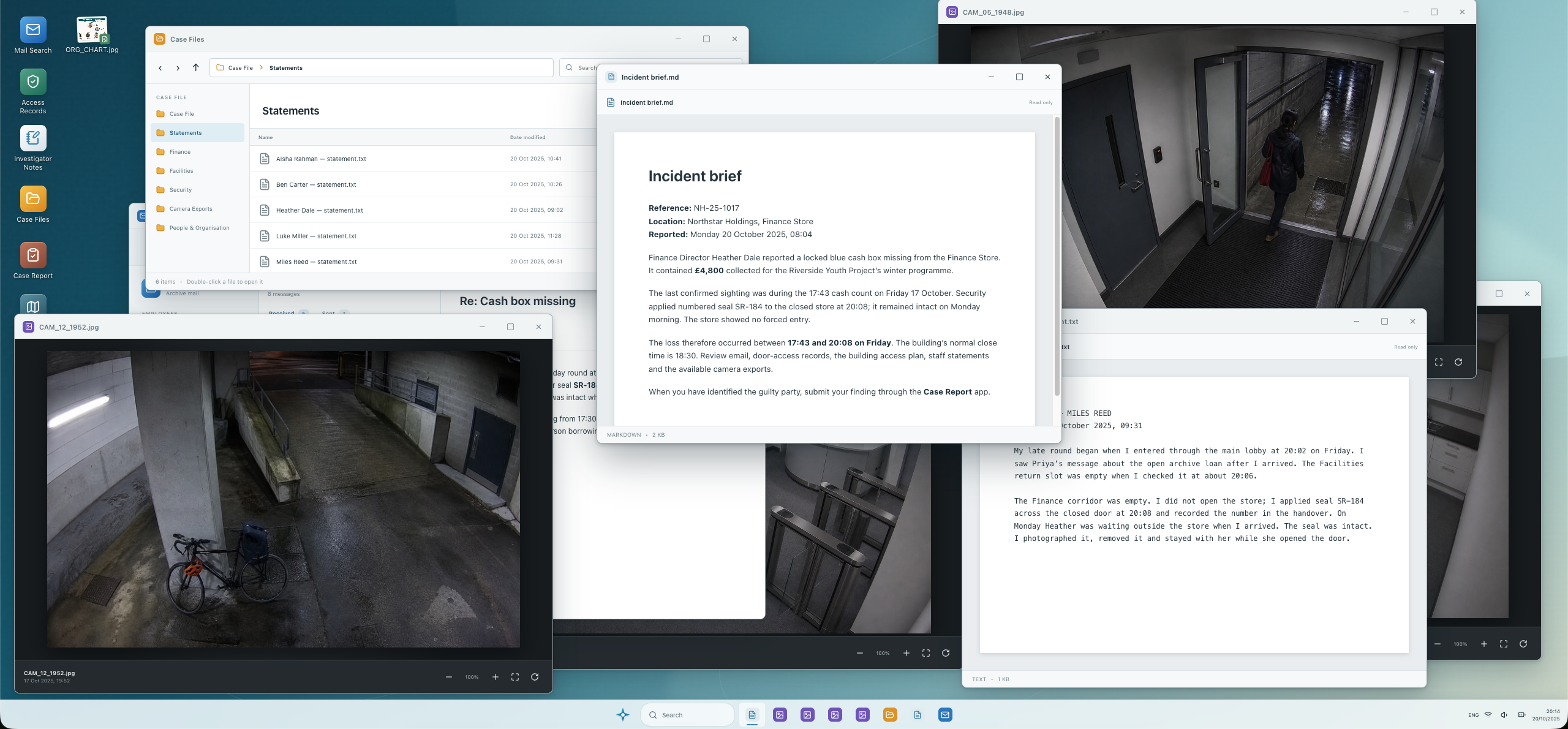This screenshot has width=1568, height=729.
Task: Open the taskbar start launcher star icon
Action: (x=623, y=715)
